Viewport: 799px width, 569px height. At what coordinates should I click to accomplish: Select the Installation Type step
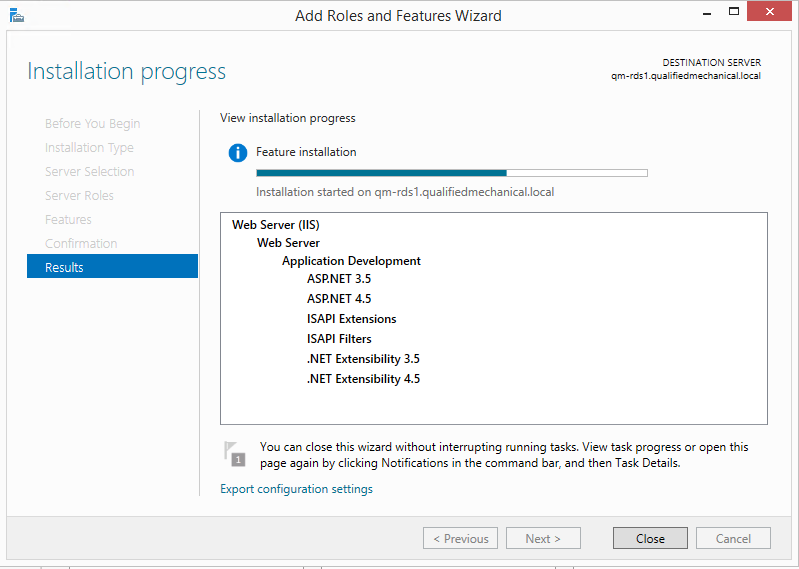89,148
